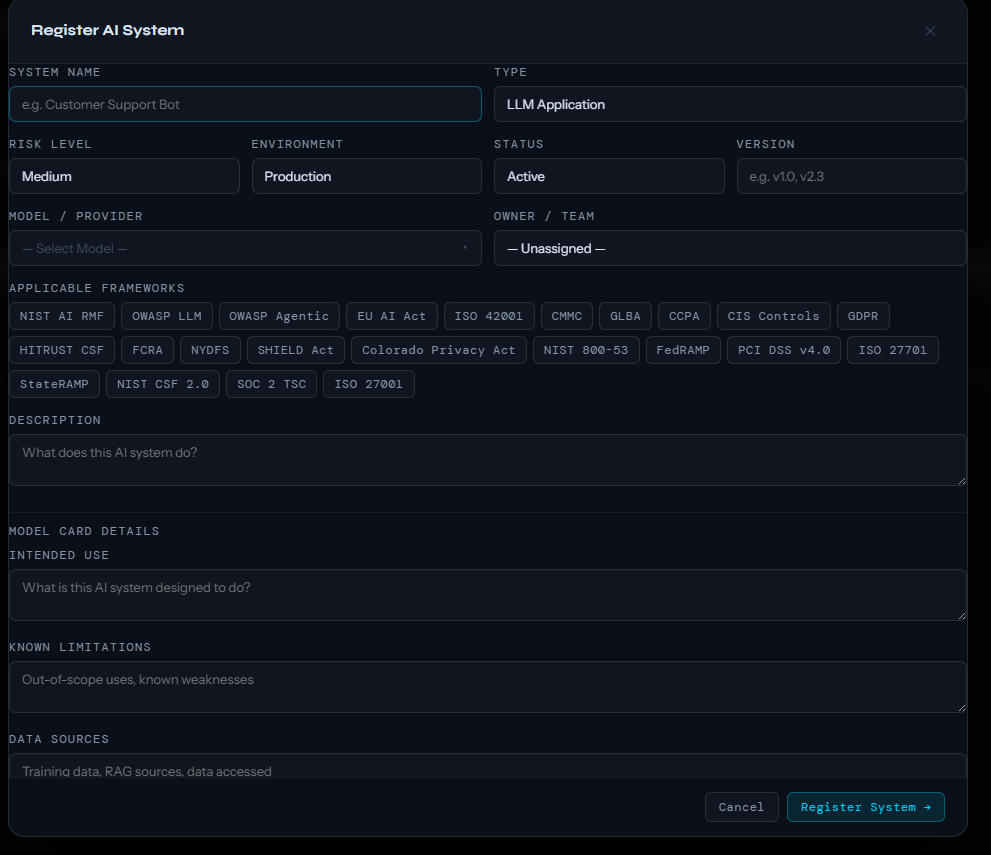The height and width of the screenshot is (855, 991).
Task: Open the Type dropdown showing LLM Application
Action: point(729,104)
